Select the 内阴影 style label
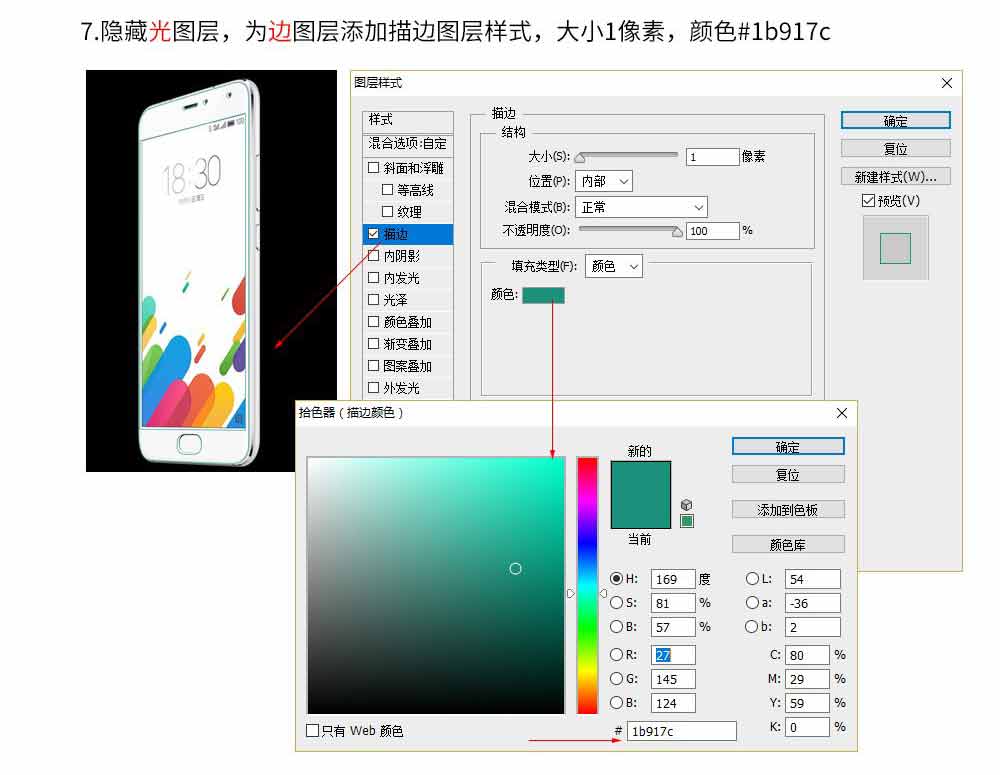This screenshot has width=1000, height=775. coord(402,256)
